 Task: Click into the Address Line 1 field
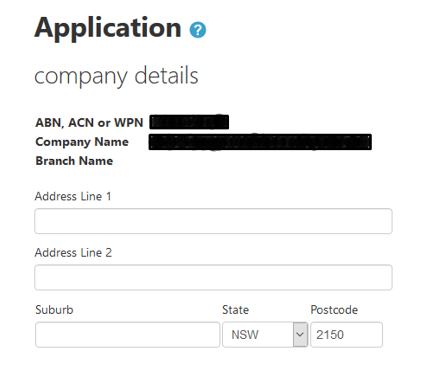213,221
